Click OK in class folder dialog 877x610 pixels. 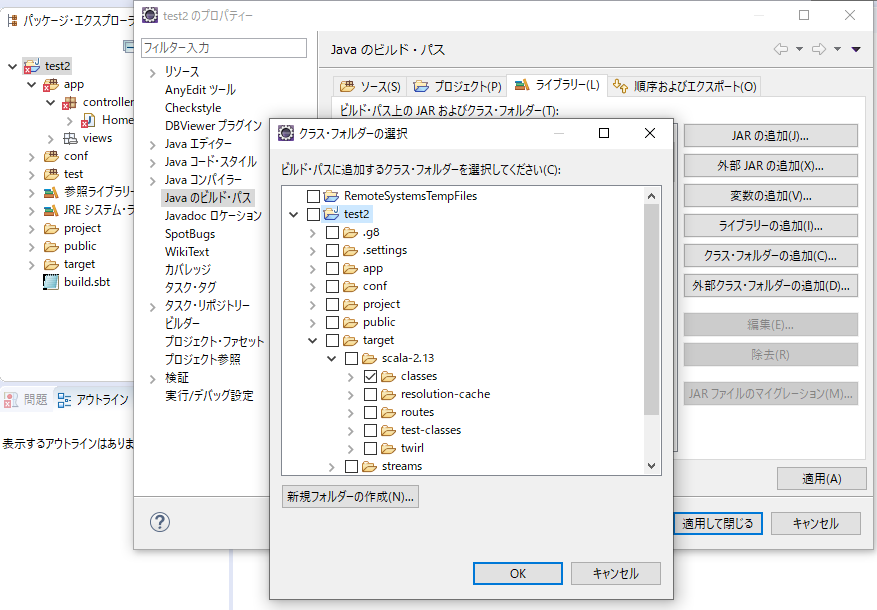[518, 574]
